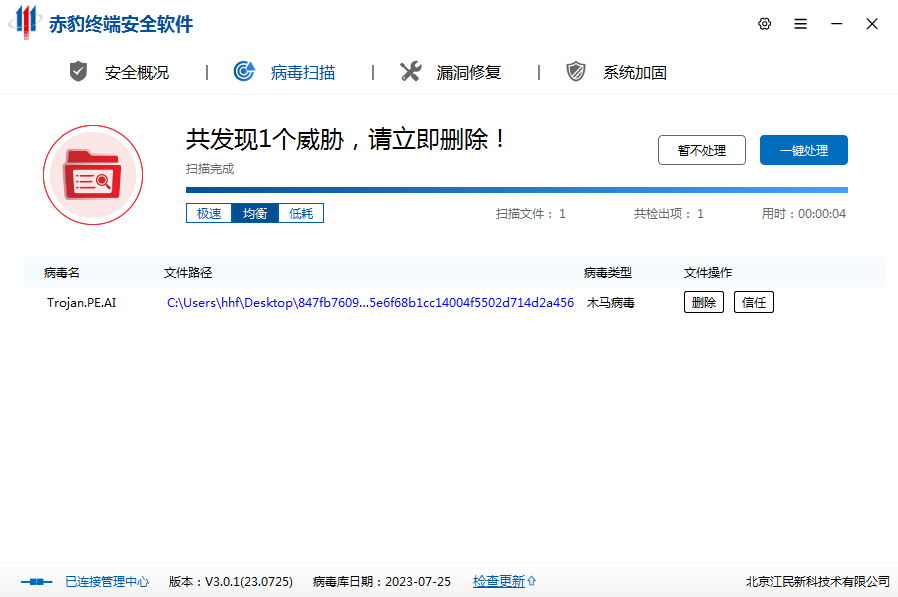This screenshot has width=898, height=597.
Task: Click the update arrow icon beside 检查更新
Action: (531, 581)
